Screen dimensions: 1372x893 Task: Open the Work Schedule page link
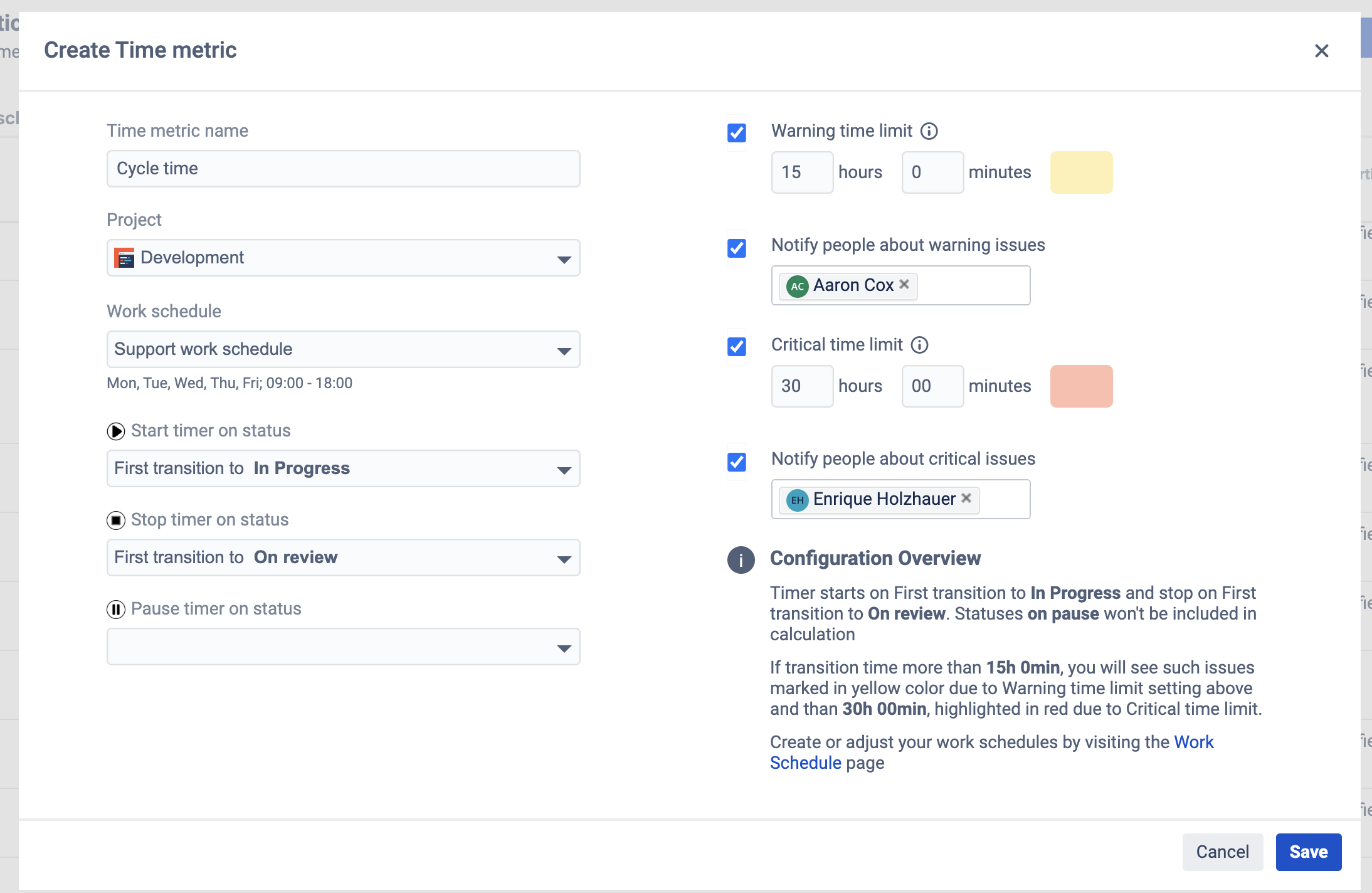(x=1193, y=742)
